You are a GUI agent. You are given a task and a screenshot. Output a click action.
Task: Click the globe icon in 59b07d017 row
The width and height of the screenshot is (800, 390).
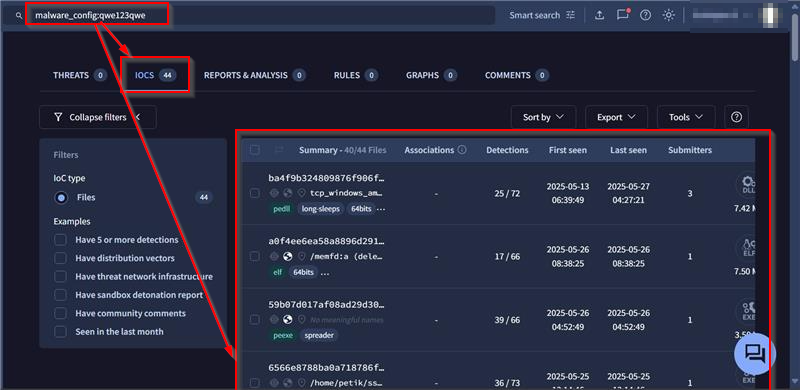coord(288,320)
